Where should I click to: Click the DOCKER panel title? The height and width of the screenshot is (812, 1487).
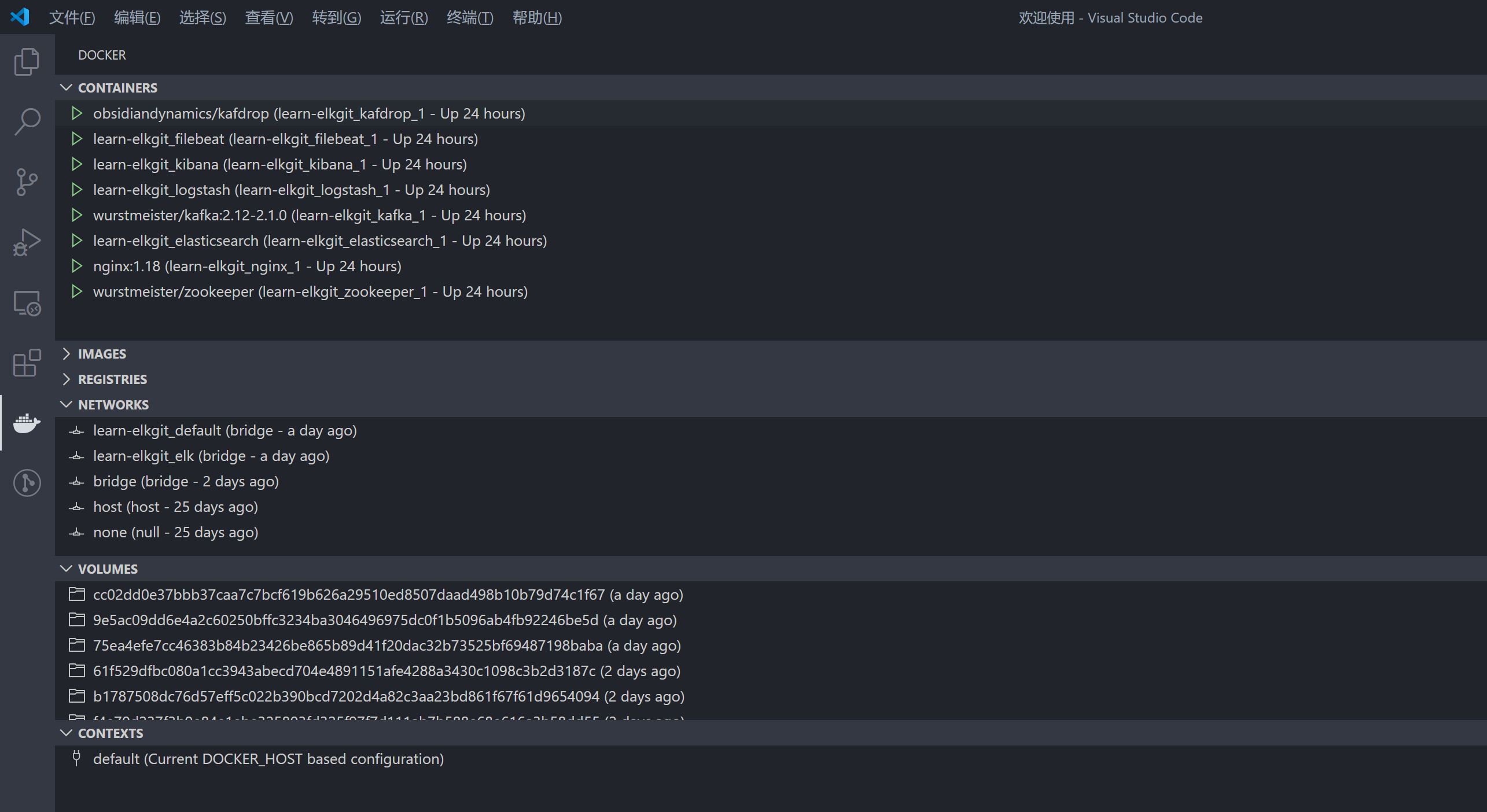click(x=102, y=55)
